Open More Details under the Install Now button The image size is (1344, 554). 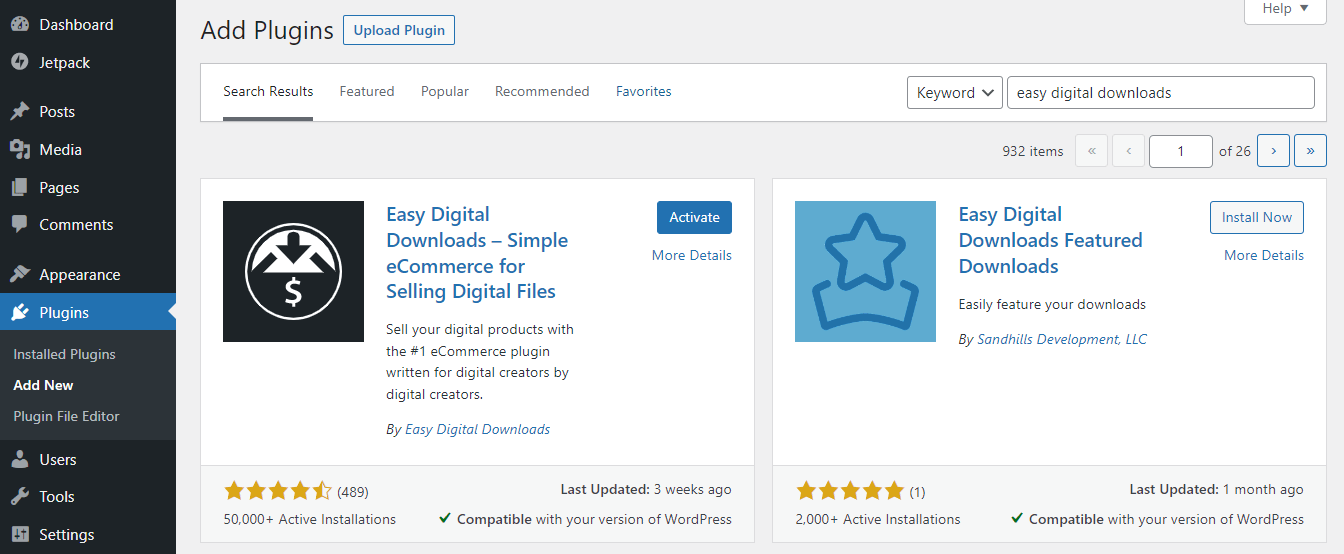click(x=1264, y=255)
